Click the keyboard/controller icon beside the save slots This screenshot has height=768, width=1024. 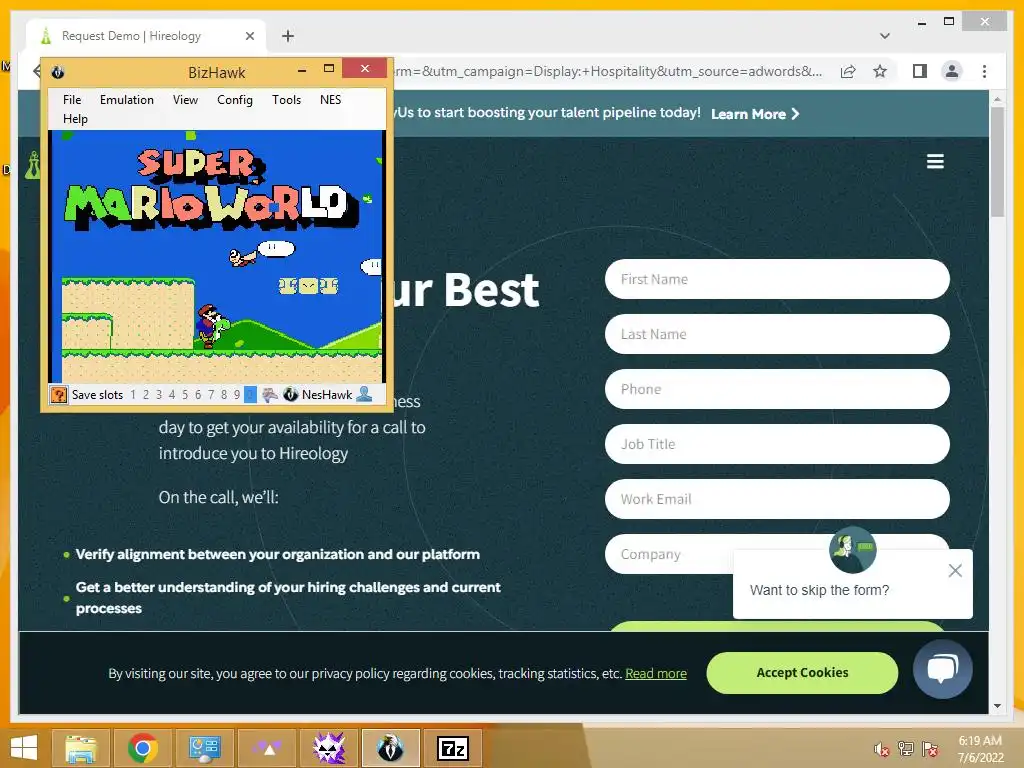pos(270,394)
